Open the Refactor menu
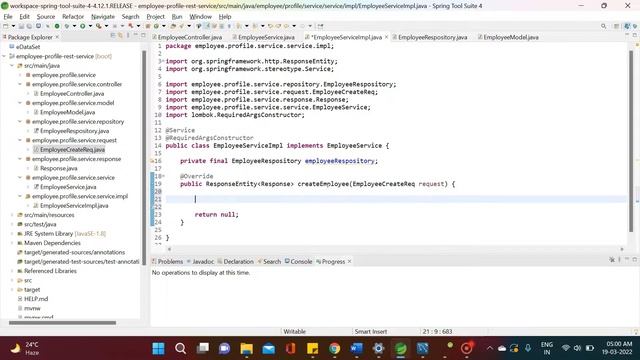The image size is (640, 360). (x=73, y=17)
